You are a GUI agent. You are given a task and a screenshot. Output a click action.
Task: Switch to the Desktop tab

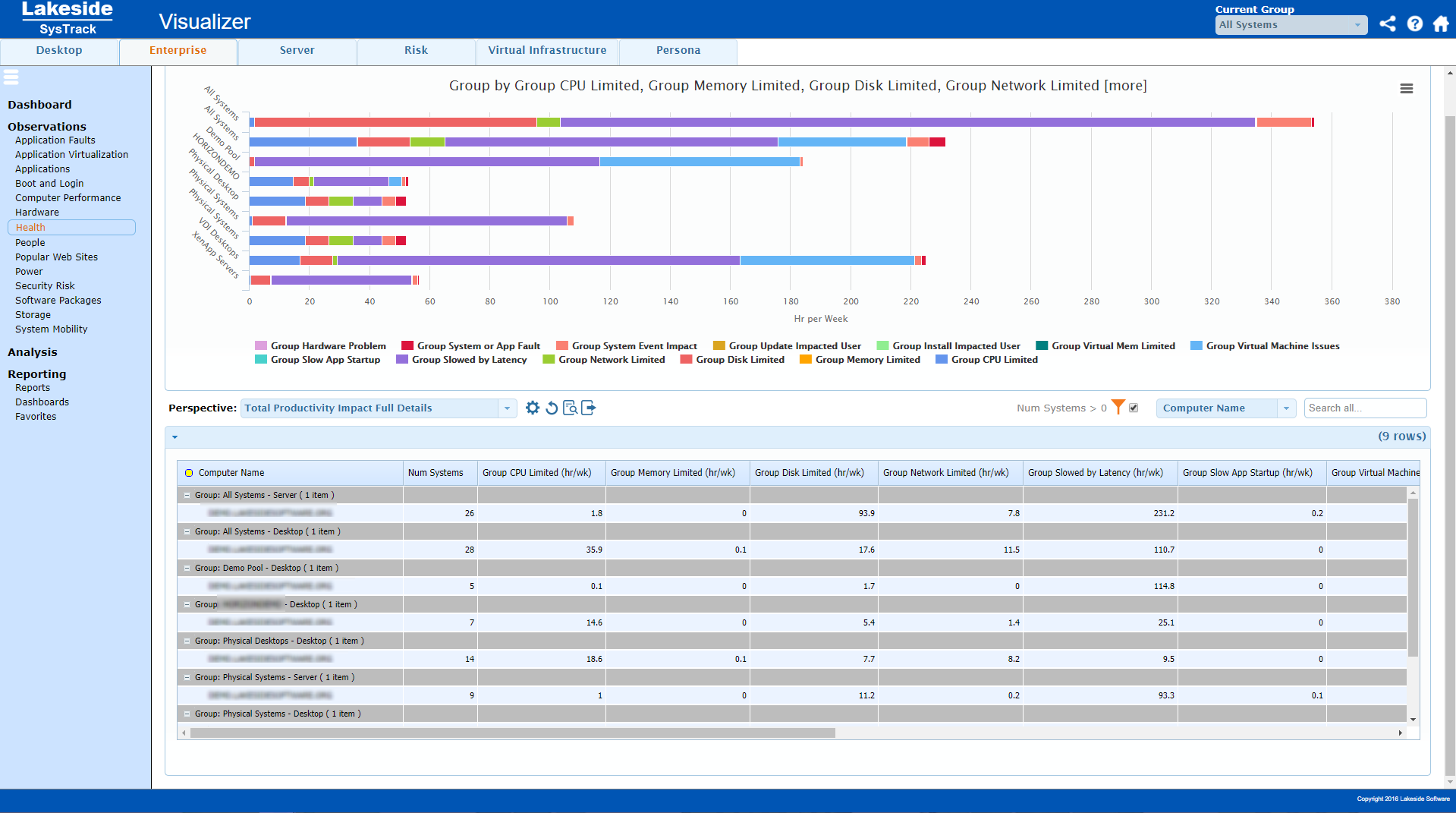pyautogui.click(x=59, y=51)
